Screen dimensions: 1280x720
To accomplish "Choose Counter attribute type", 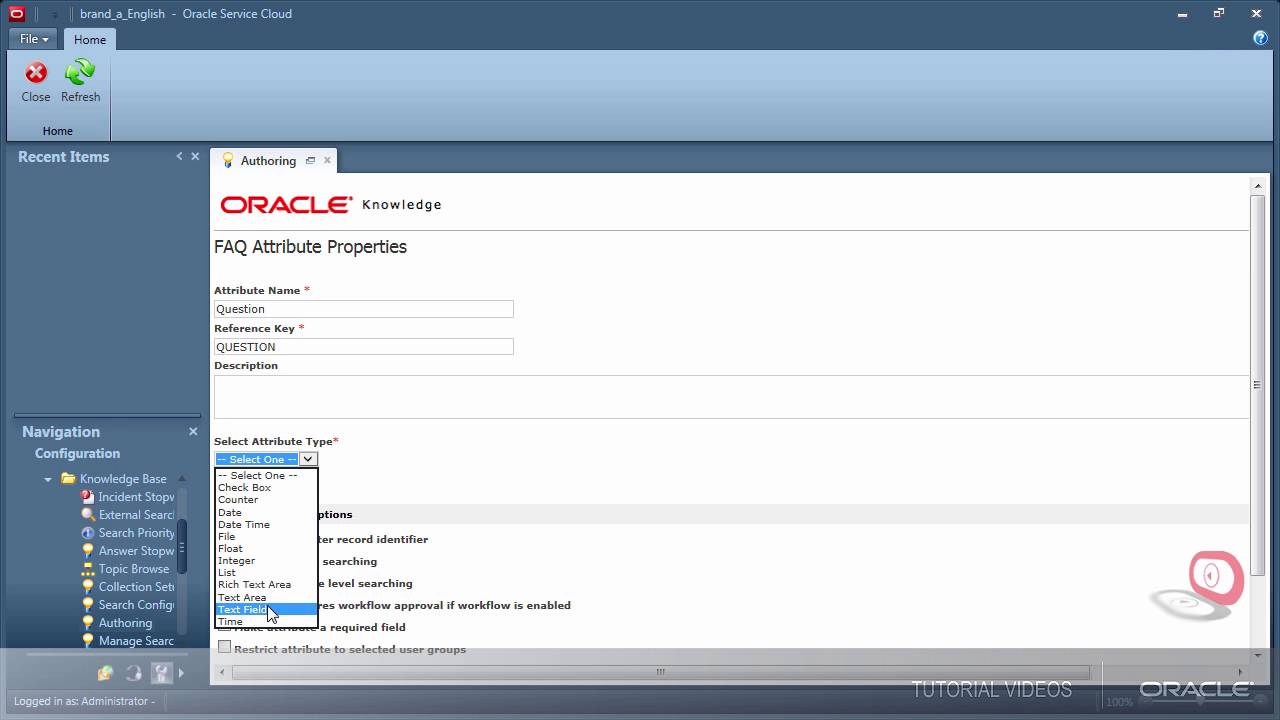I will pyautogui.click(x=266, y=499).
